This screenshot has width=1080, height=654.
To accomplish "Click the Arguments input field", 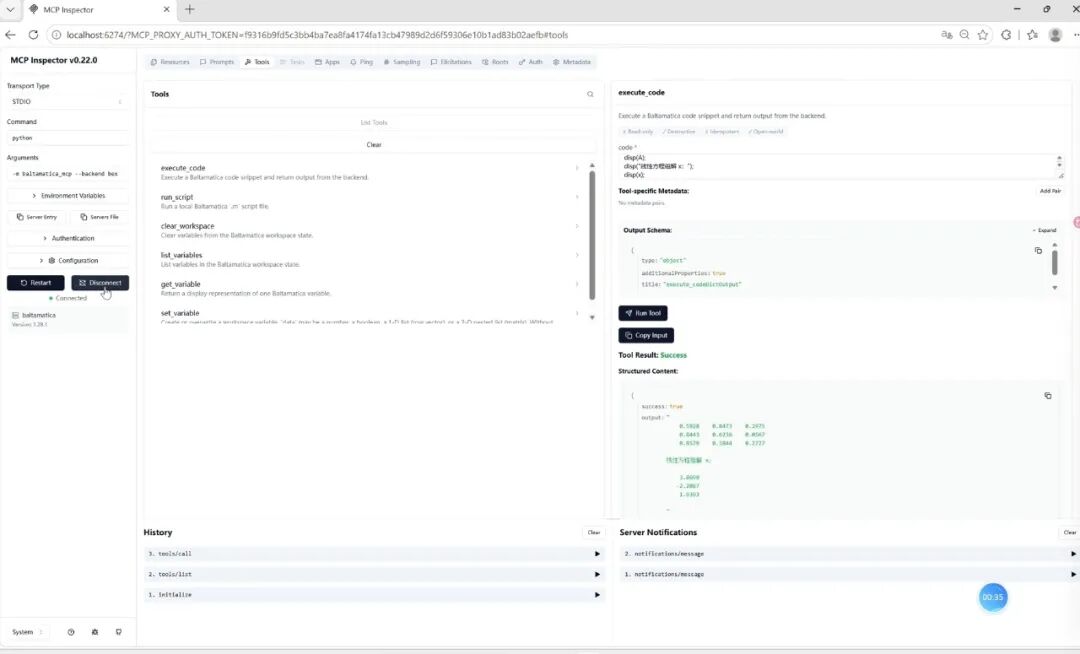I will click(x=68, y=173).
